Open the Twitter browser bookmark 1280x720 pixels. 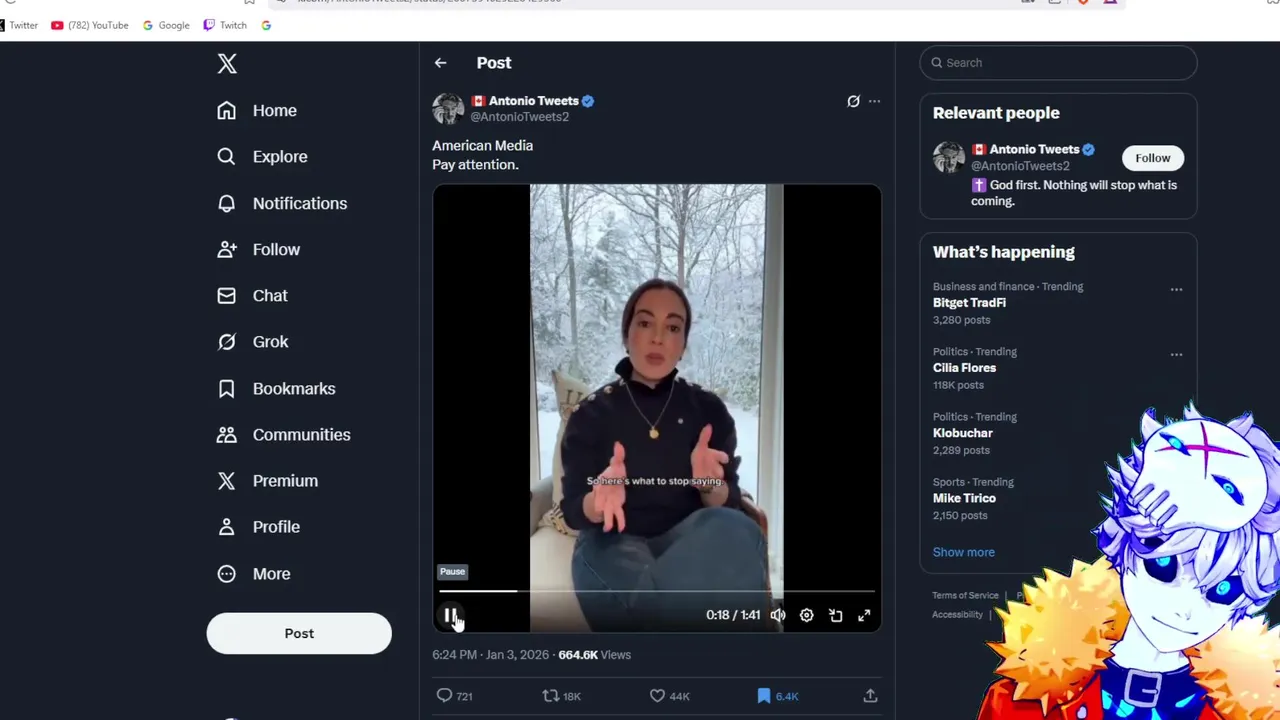tap(19, 25)
